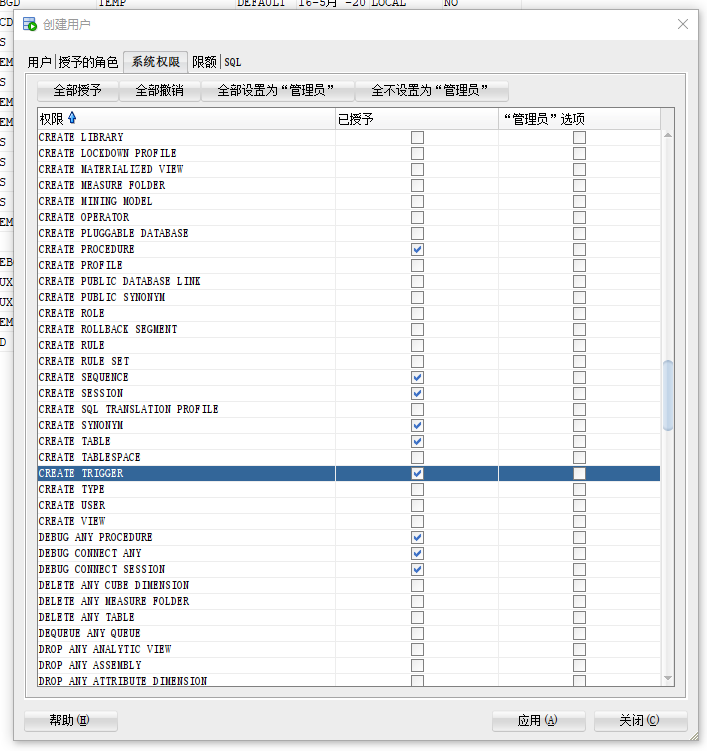Click the 全部撤销 button

point(159,91)
